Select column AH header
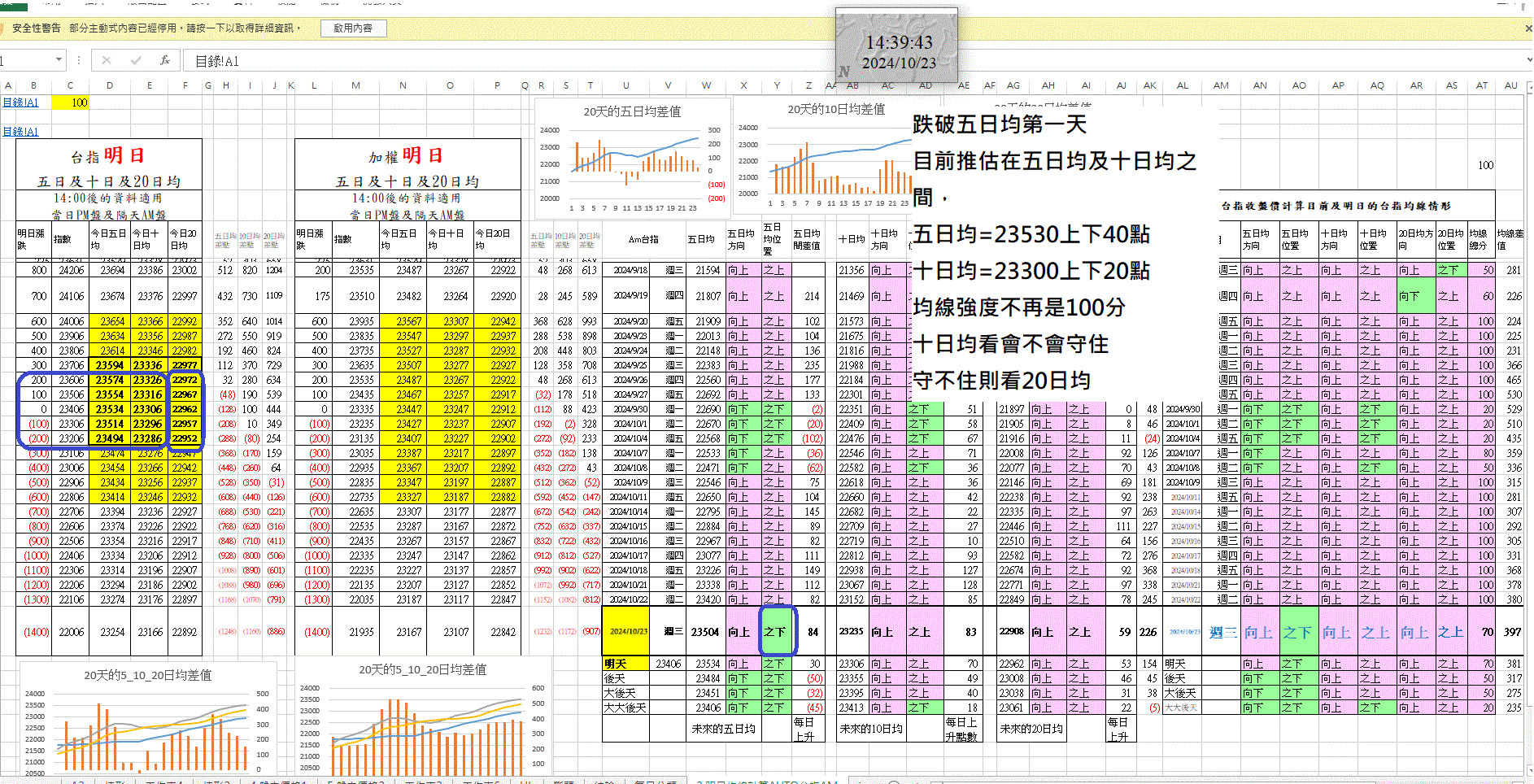The width and height of the screenshot is (1534, 784). [1048, 85]
